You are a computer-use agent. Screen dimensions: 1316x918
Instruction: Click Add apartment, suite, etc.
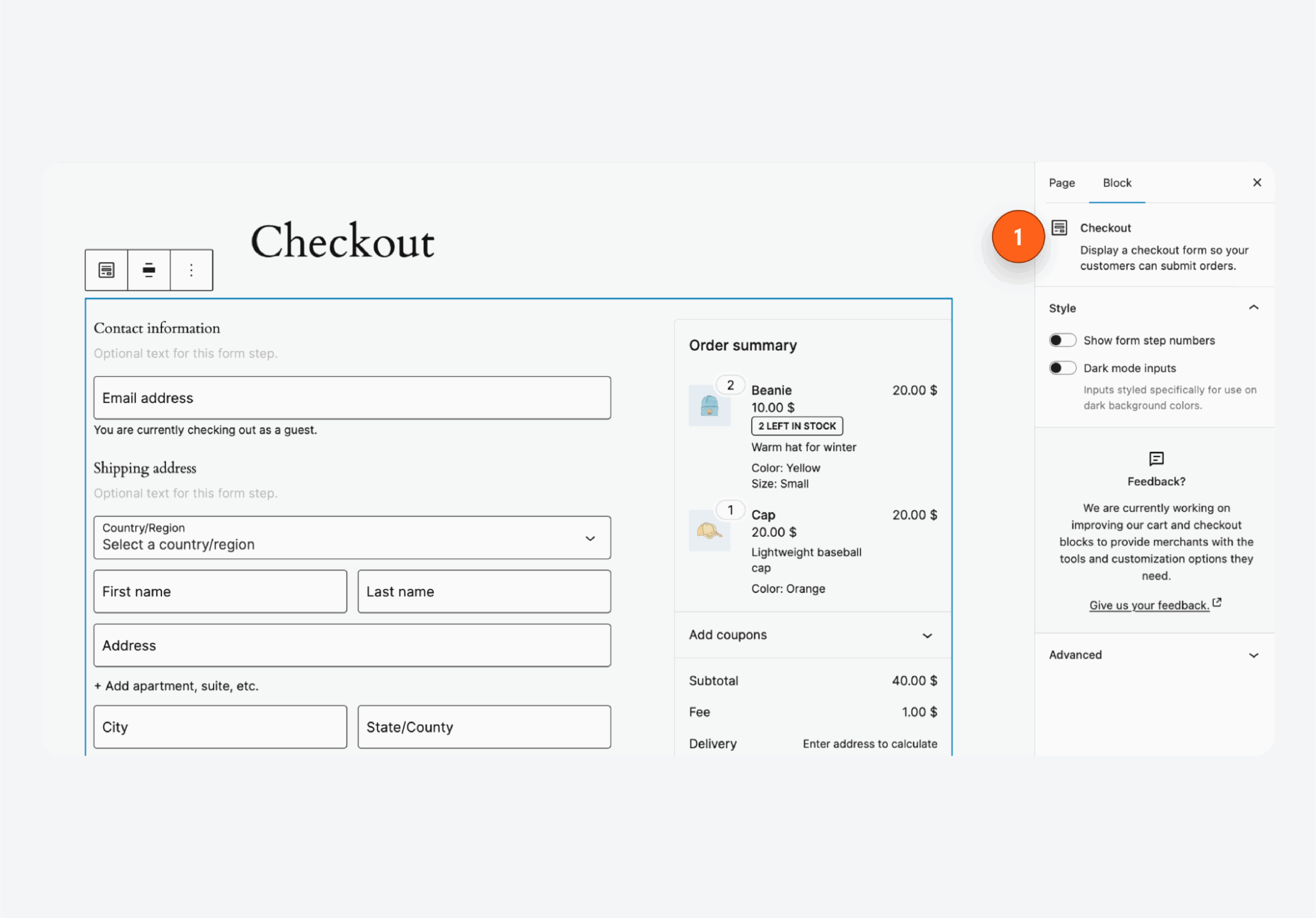tap(176, 685)
